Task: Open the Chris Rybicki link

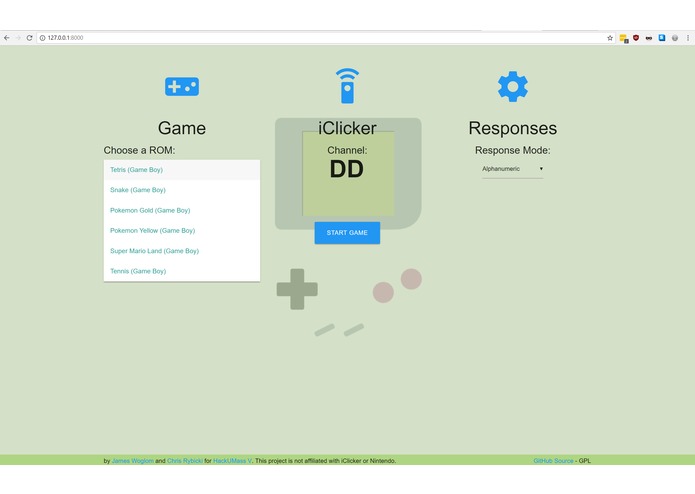Action: pyautogui.click(x=185, y=461)
